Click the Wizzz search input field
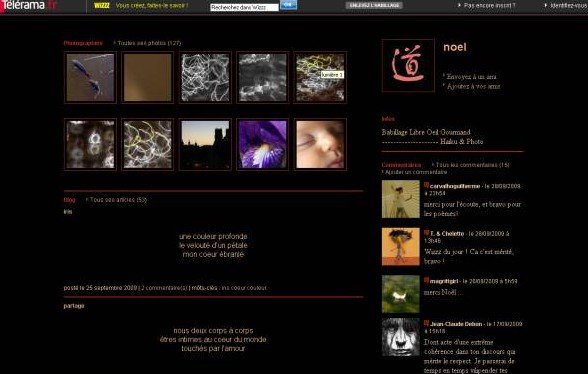 244,8
